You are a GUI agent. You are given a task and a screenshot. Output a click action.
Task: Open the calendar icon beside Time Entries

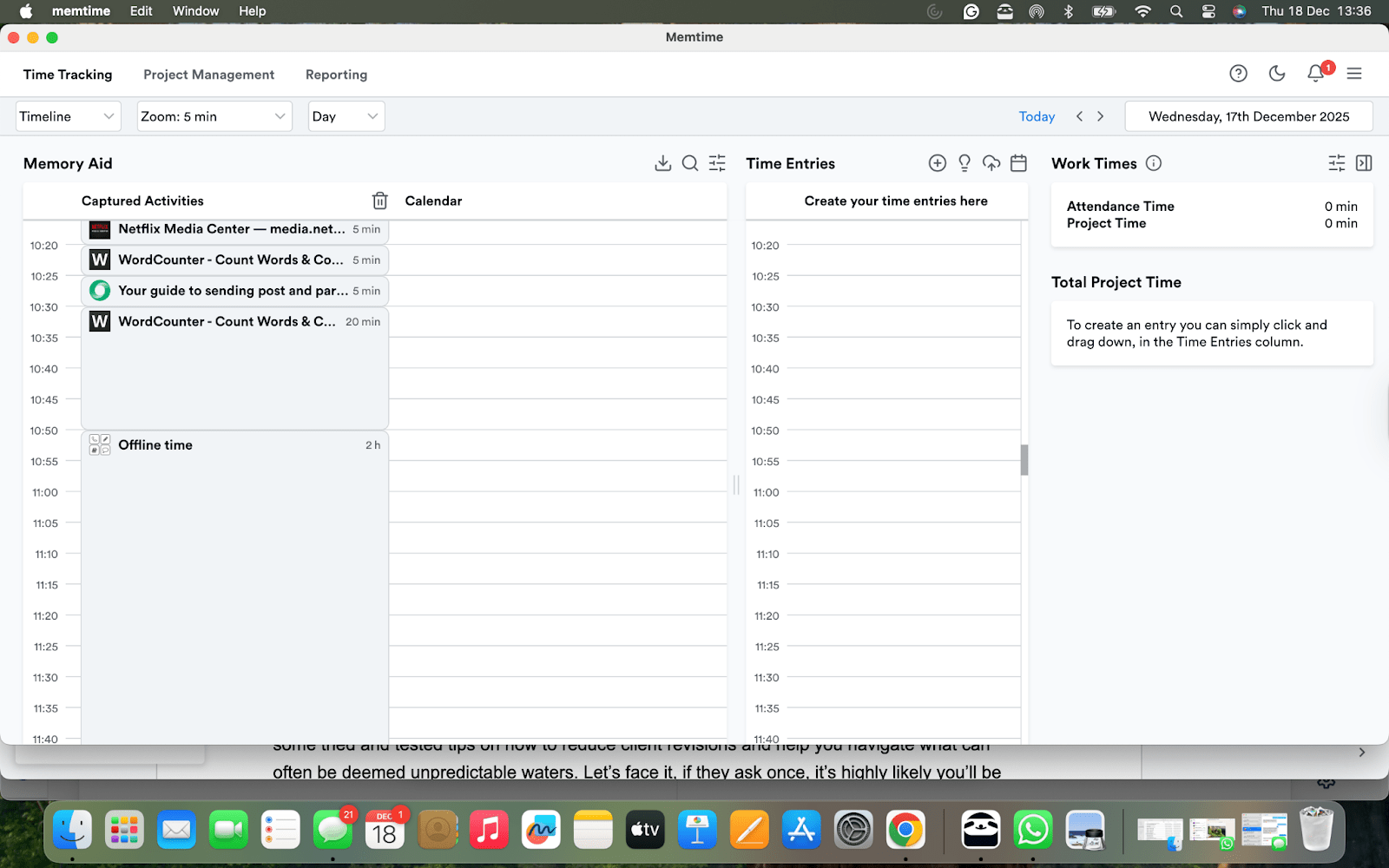click(1018, 163)
